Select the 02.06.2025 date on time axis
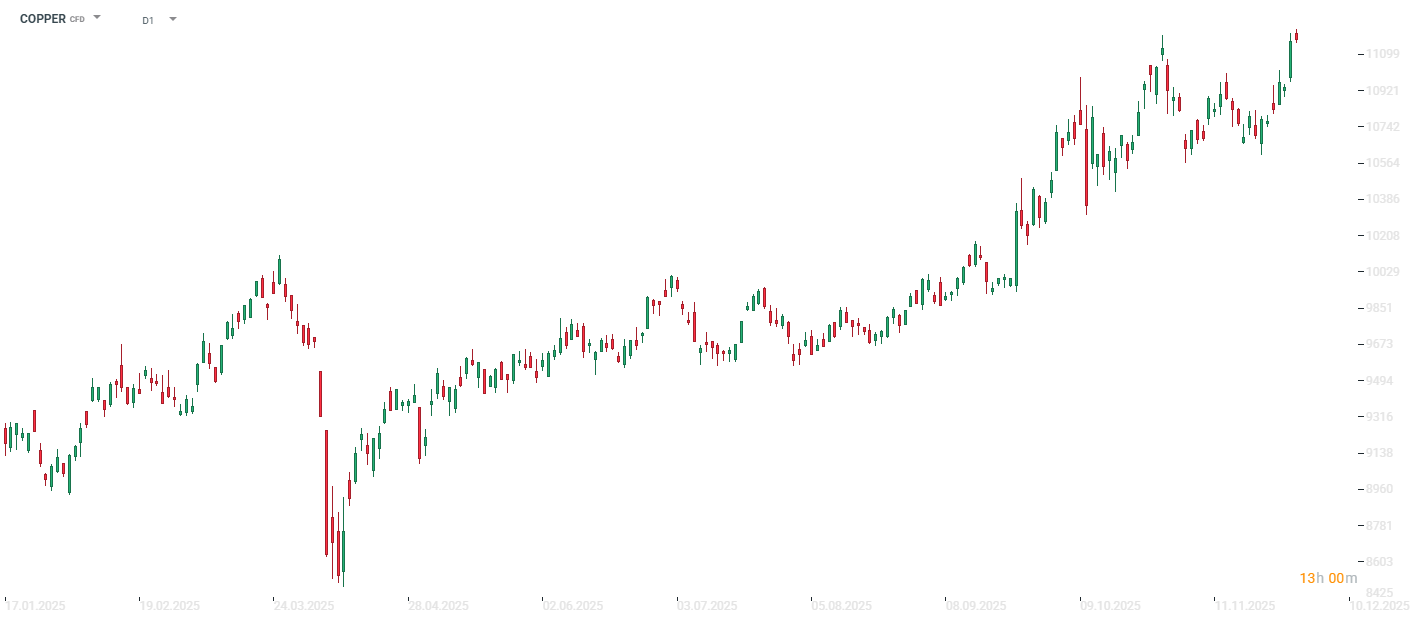Screen dimensions: 1426x623 573,606
